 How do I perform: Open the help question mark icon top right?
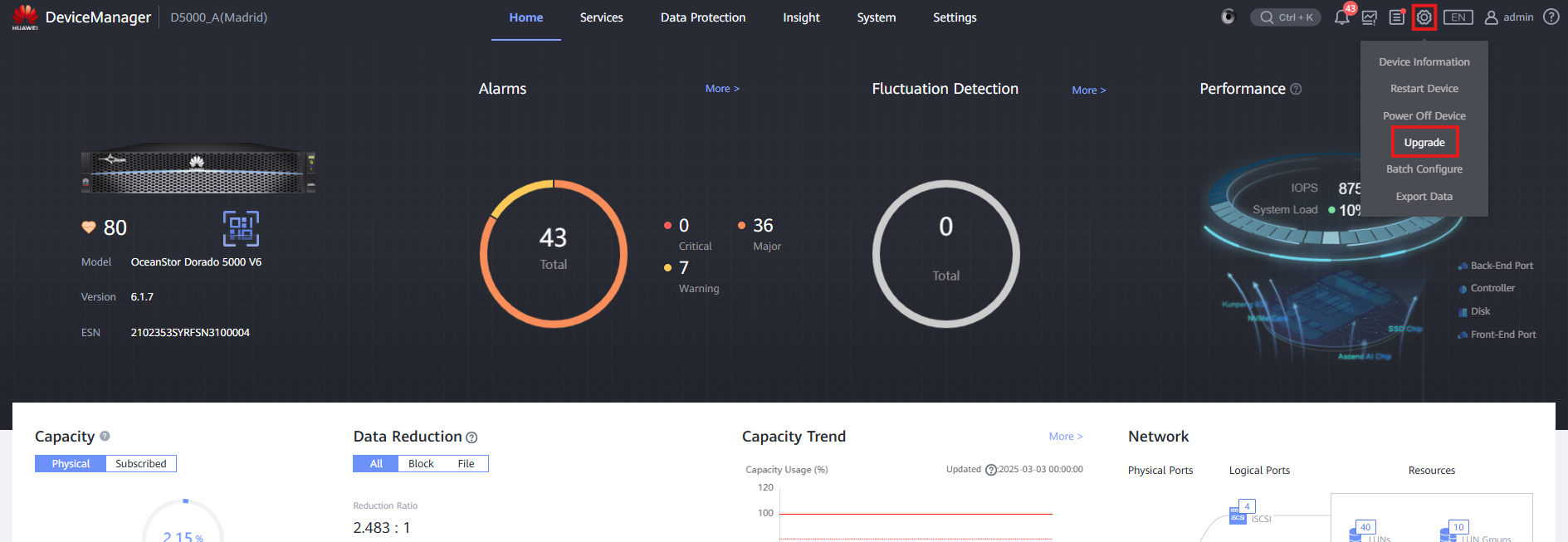(1551, 17)
